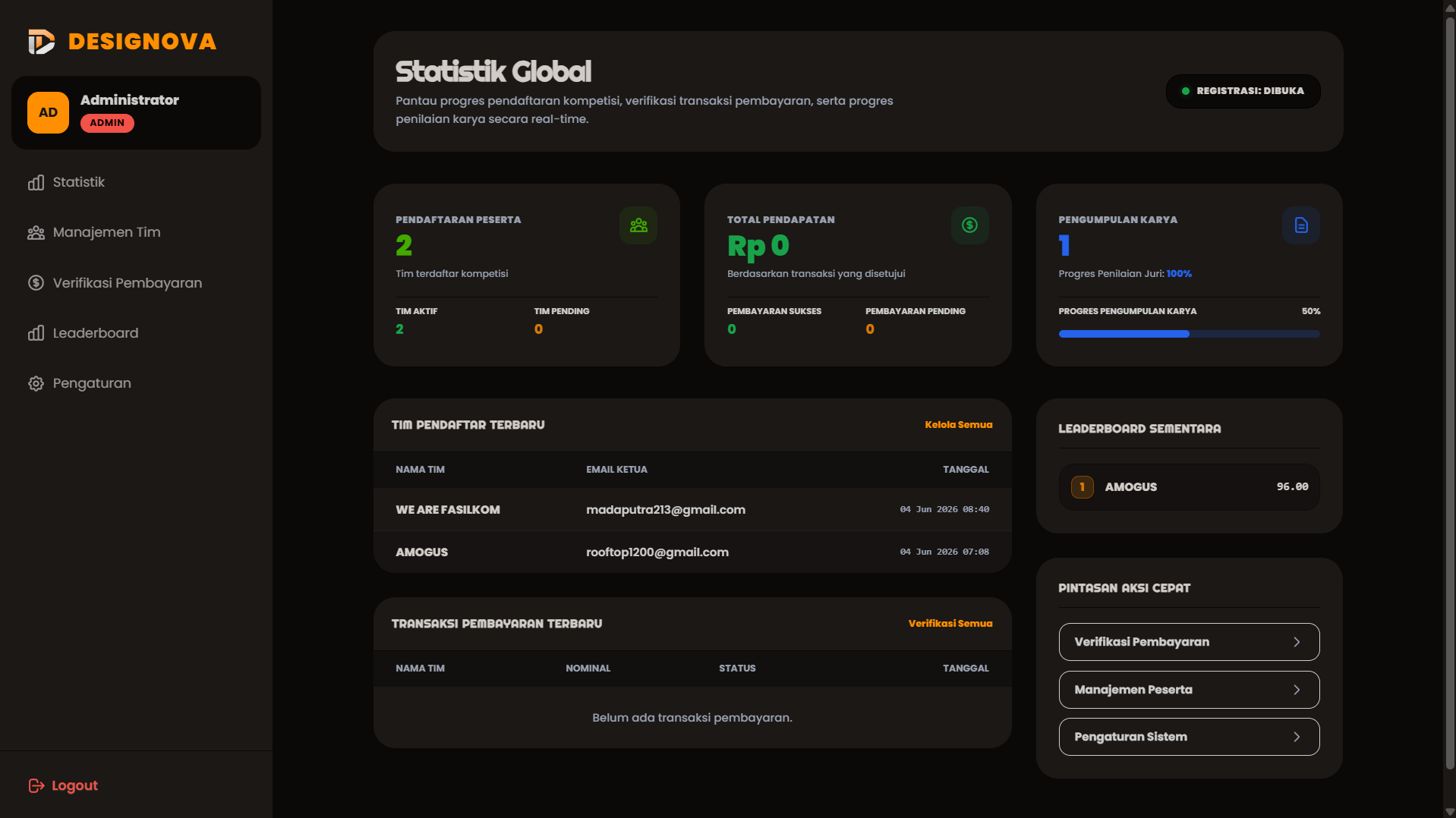Click date 04 Jun 2026 08:40
The width and height of the screenshot is (1456, 818).
click(944, 510)
